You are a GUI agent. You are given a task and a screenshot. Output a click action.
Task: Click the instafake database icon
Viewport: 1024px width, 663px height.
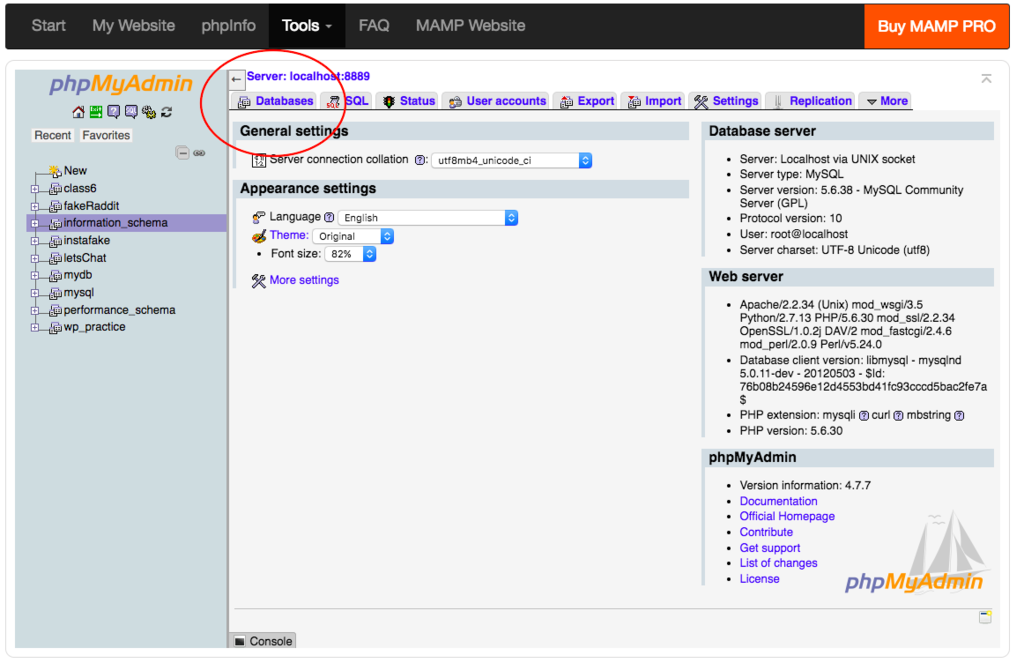pos(56,241)
